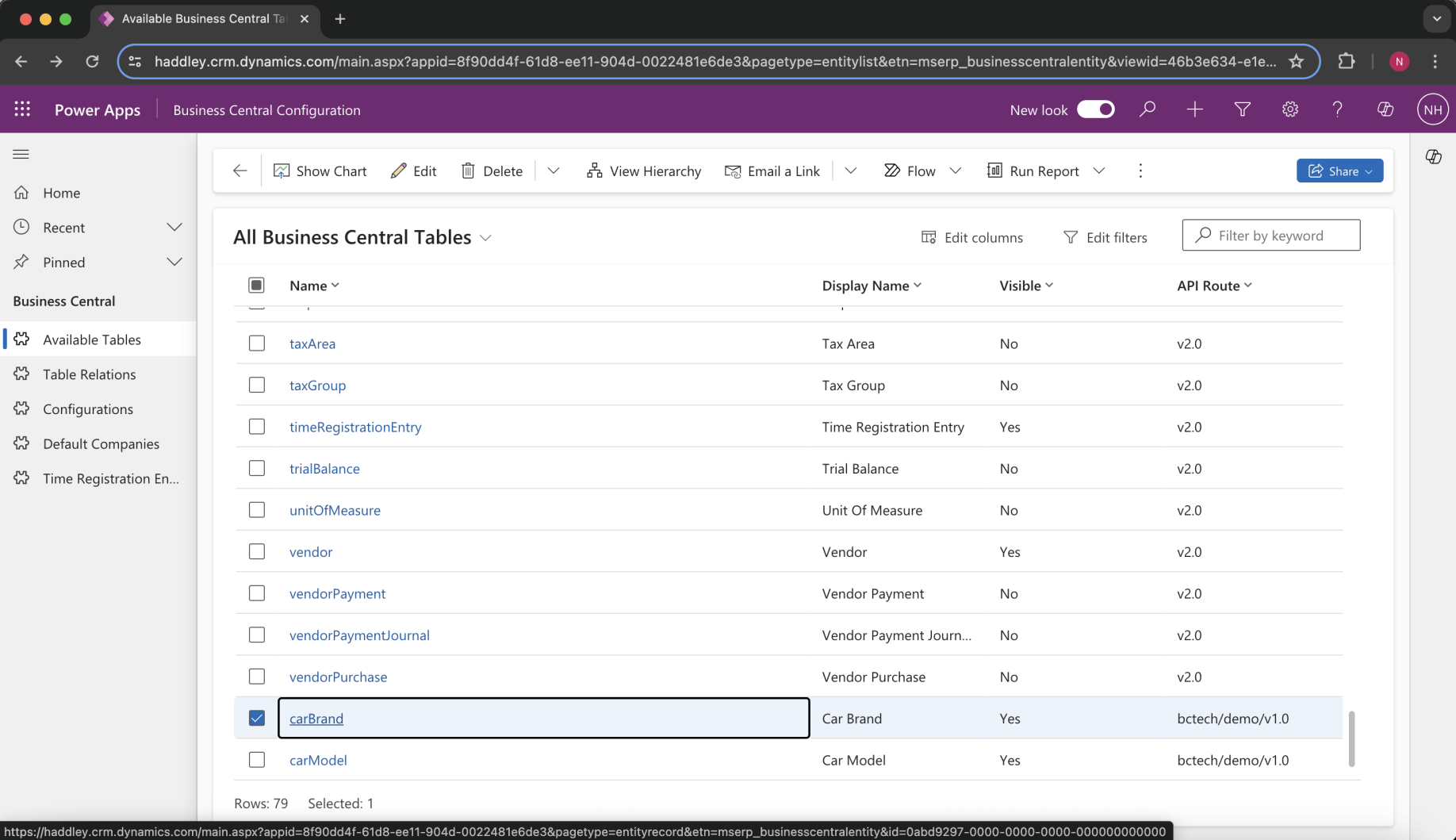Click the back arrow in command bar
The image size is (1456, 840).
(x=239, y=171)
